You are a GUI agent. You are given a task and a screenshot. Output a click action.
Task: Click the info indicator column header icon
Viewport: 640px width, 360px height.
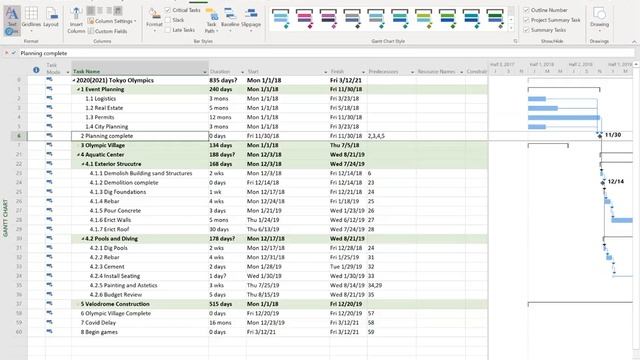click(x=36, y=70)
